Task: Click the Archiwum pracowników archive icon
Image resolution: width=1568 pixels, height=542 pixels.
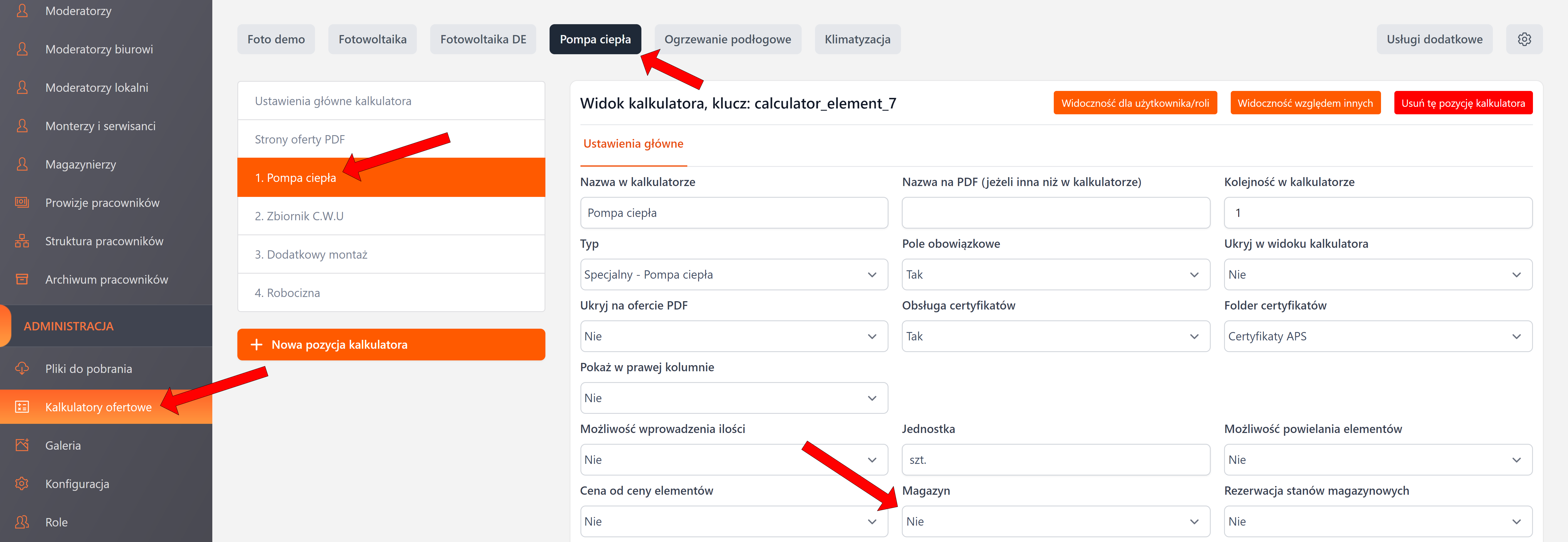Action: tap(22, 280)
